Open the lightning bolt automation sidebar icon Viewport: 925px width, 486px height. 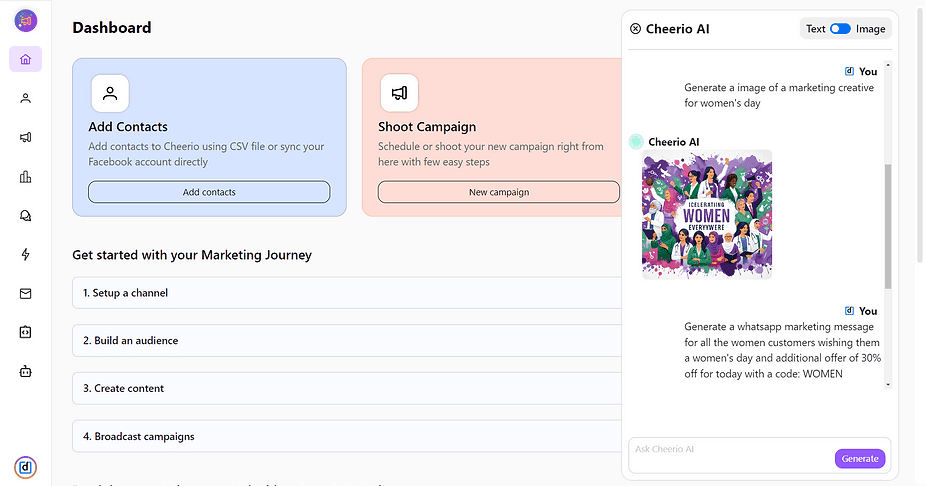click(x=25, y=255)
